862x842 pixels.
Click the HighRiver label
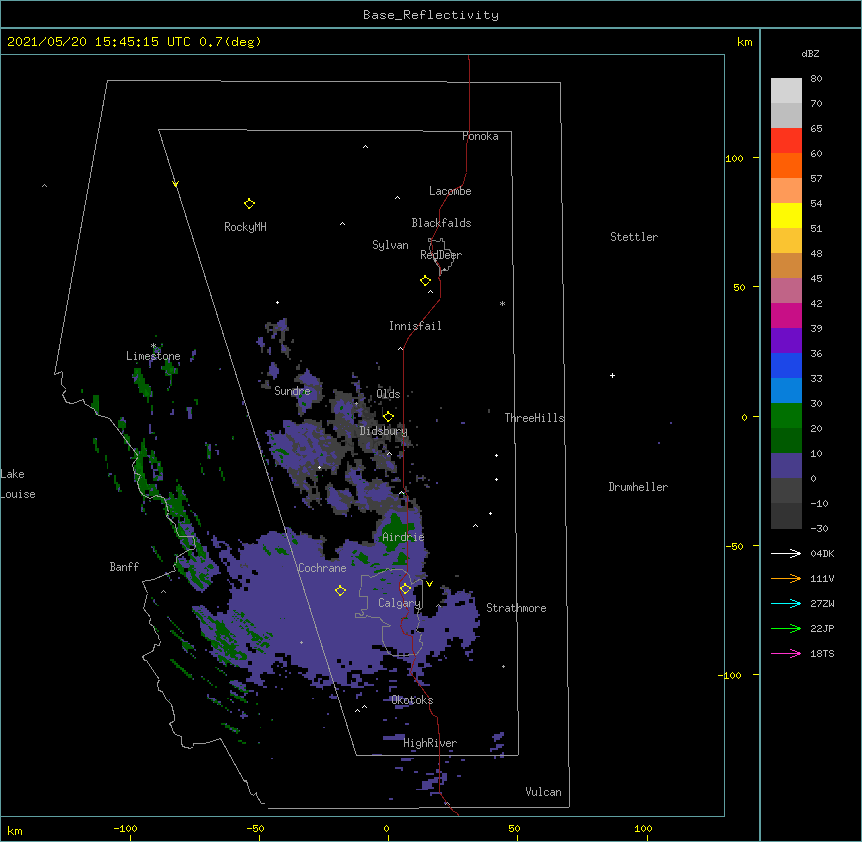(430, 743)
